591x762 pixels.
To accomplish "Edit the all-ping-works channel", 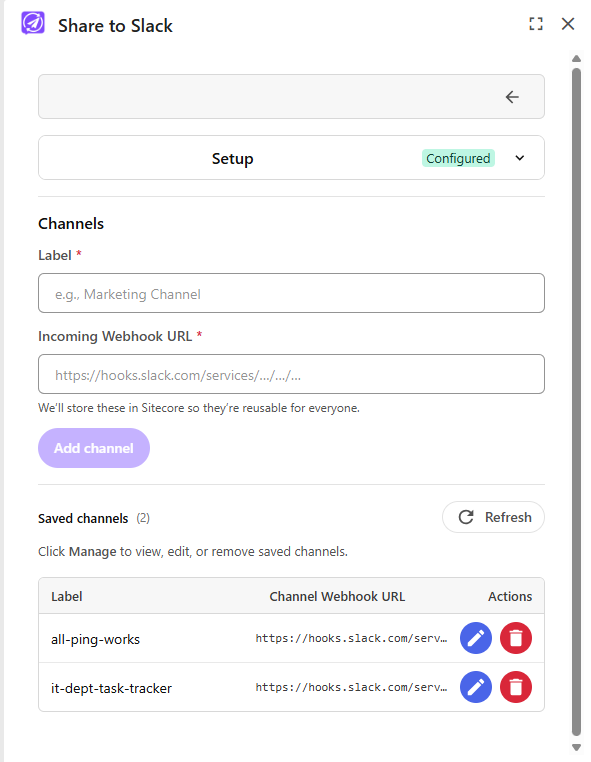I will click(476, 638).
